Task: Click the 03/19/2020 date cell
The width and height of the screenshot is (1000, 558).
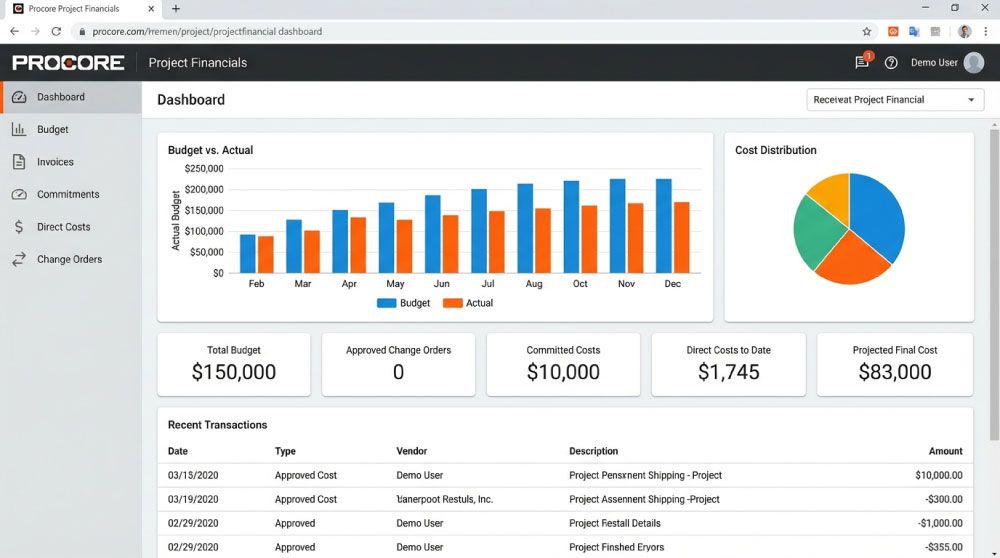Action: point(193,499)
